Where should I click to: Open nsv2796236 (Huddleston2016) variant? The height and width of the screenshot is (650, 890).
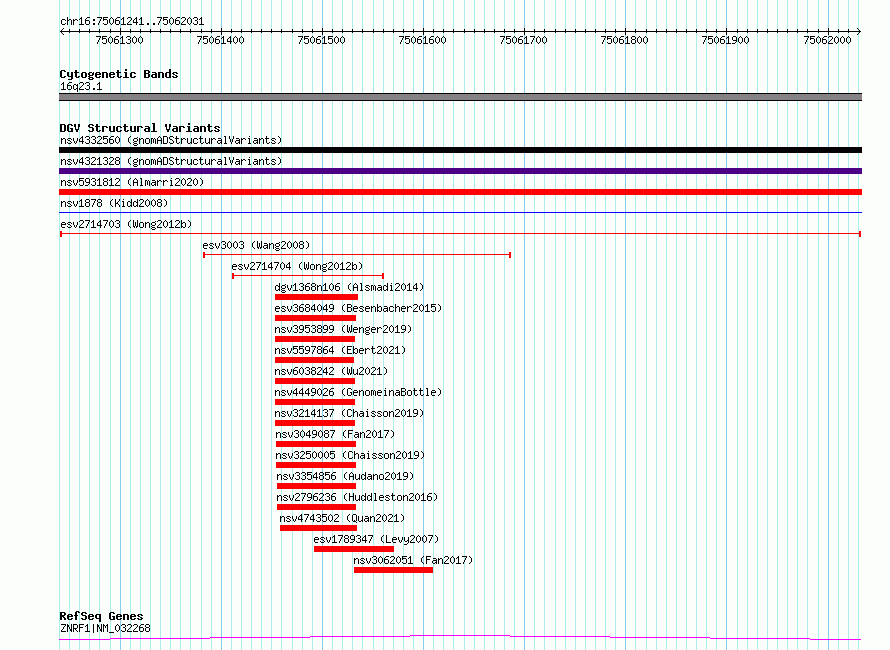pos(357,497)
